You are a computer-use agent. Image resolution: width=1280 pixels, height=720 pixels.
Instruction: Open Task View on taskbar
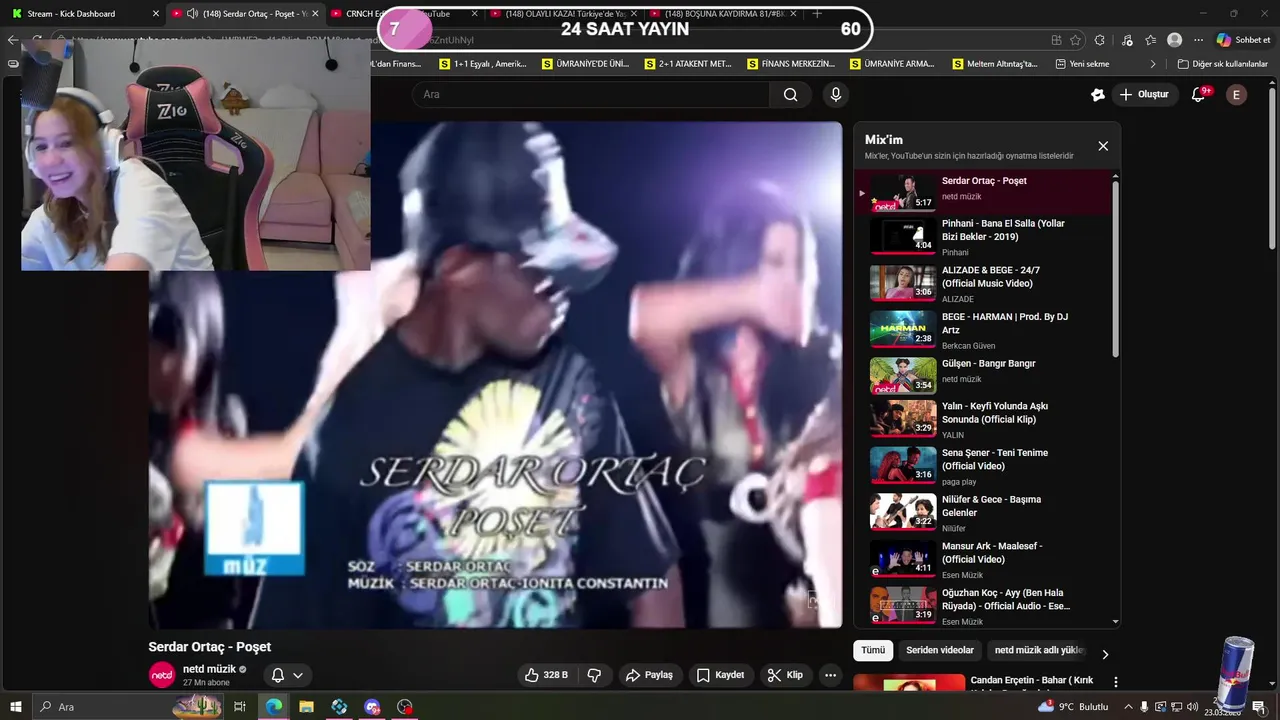pos(240,707)
